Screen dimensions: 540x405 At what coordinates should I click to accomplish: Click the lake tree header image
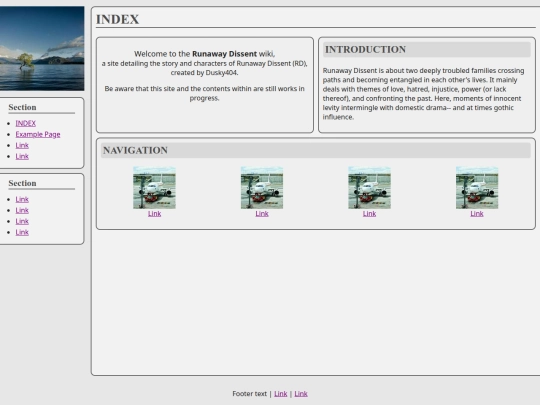(42, 49)
